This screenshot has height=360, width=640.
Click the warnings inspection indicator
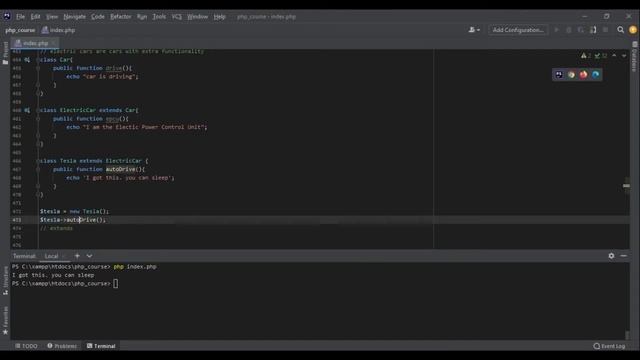click(586, 56)
